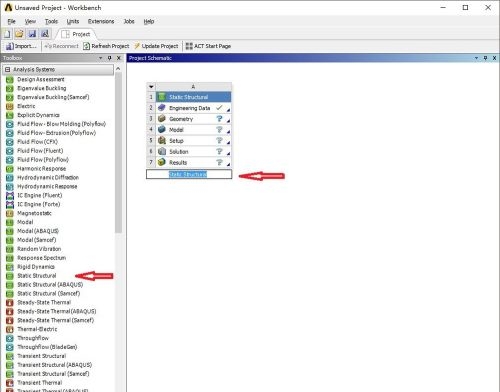This screenshot has width=500, height=392.
Task: Open the Extensions menu
Action: coord(101,21)
